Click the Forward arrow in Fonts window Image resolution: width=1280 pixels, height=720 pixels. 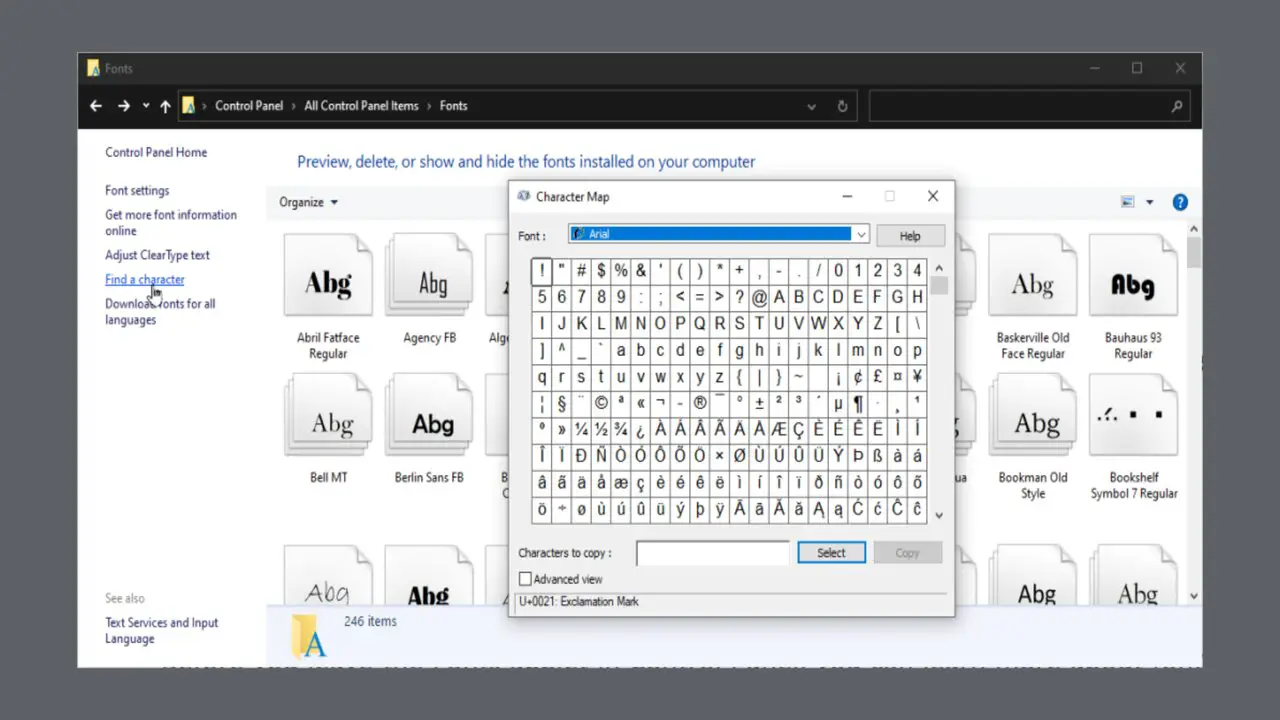pos(124,106)
